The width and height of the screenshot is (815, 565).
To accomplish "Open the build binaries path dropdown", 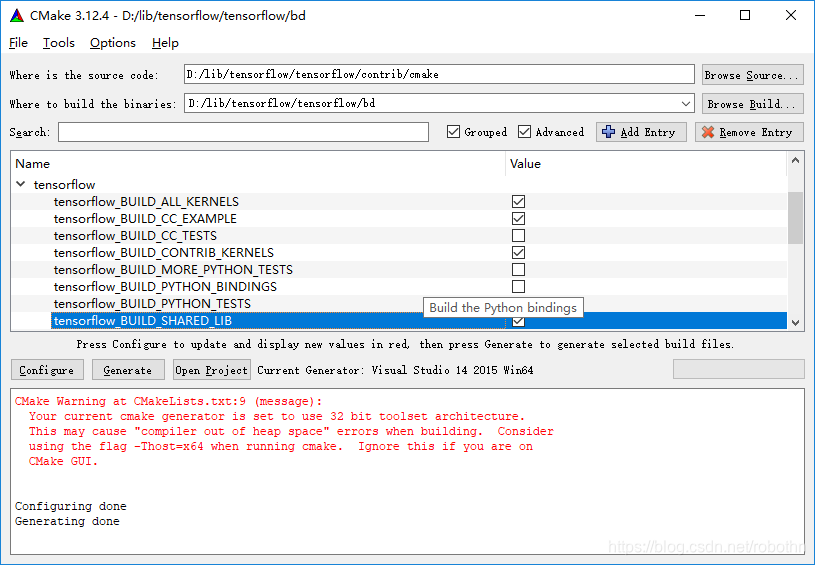I will click(x=686, y=103).
